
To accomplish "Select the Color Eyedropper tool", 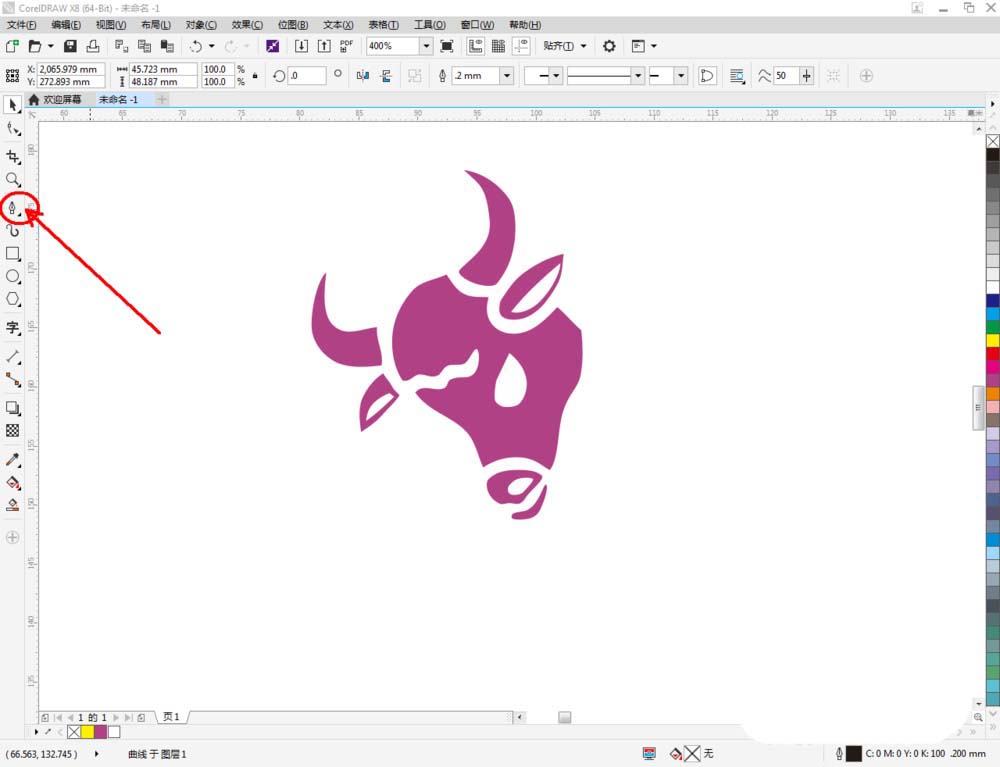I will point(13,460).
